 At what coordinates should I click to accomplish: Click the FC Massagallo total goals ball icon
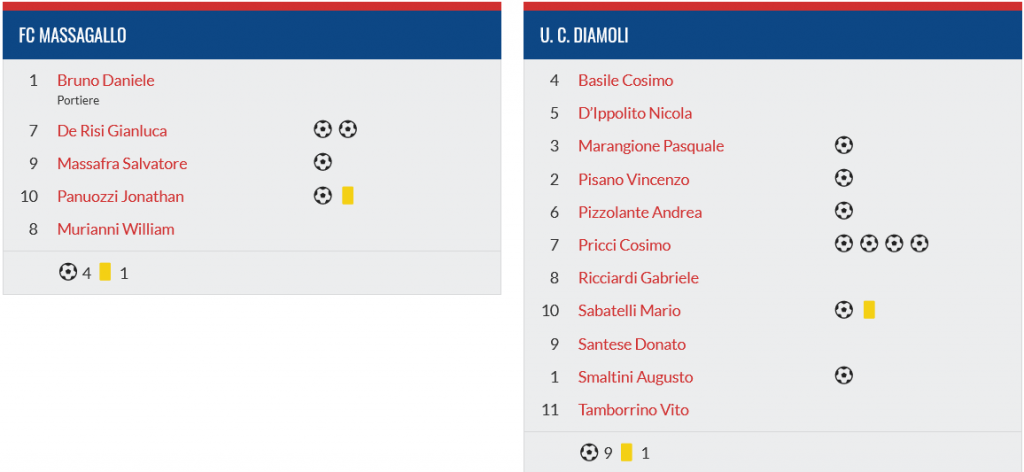point(67,272)
